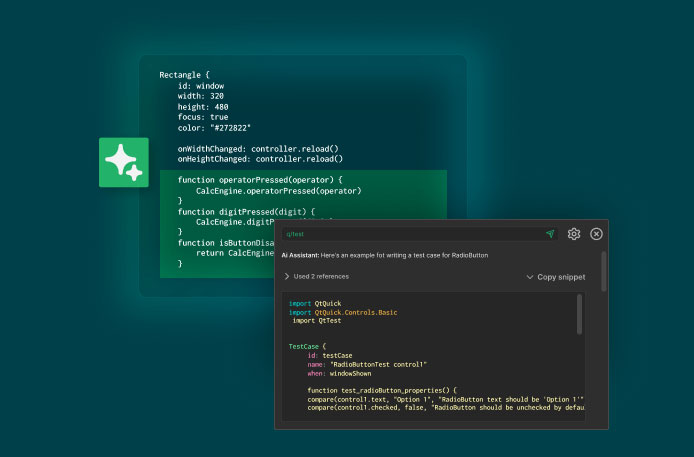Click the 'height: 480' line
The width and height of the screenshot is (694, 457).
pos(203,107)
